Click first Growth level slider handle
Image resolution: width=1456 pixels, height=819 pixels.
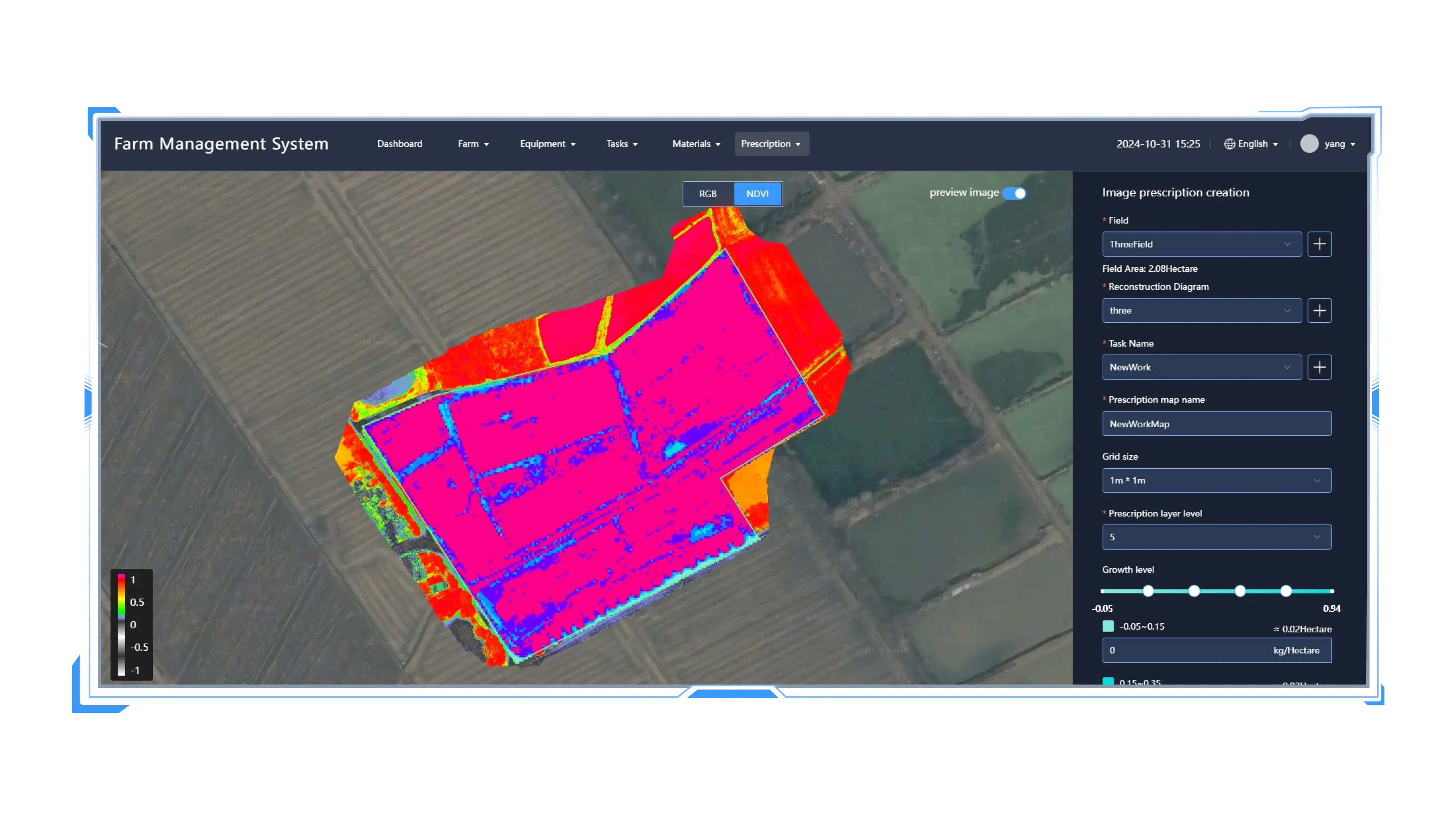coord(1148,591)
